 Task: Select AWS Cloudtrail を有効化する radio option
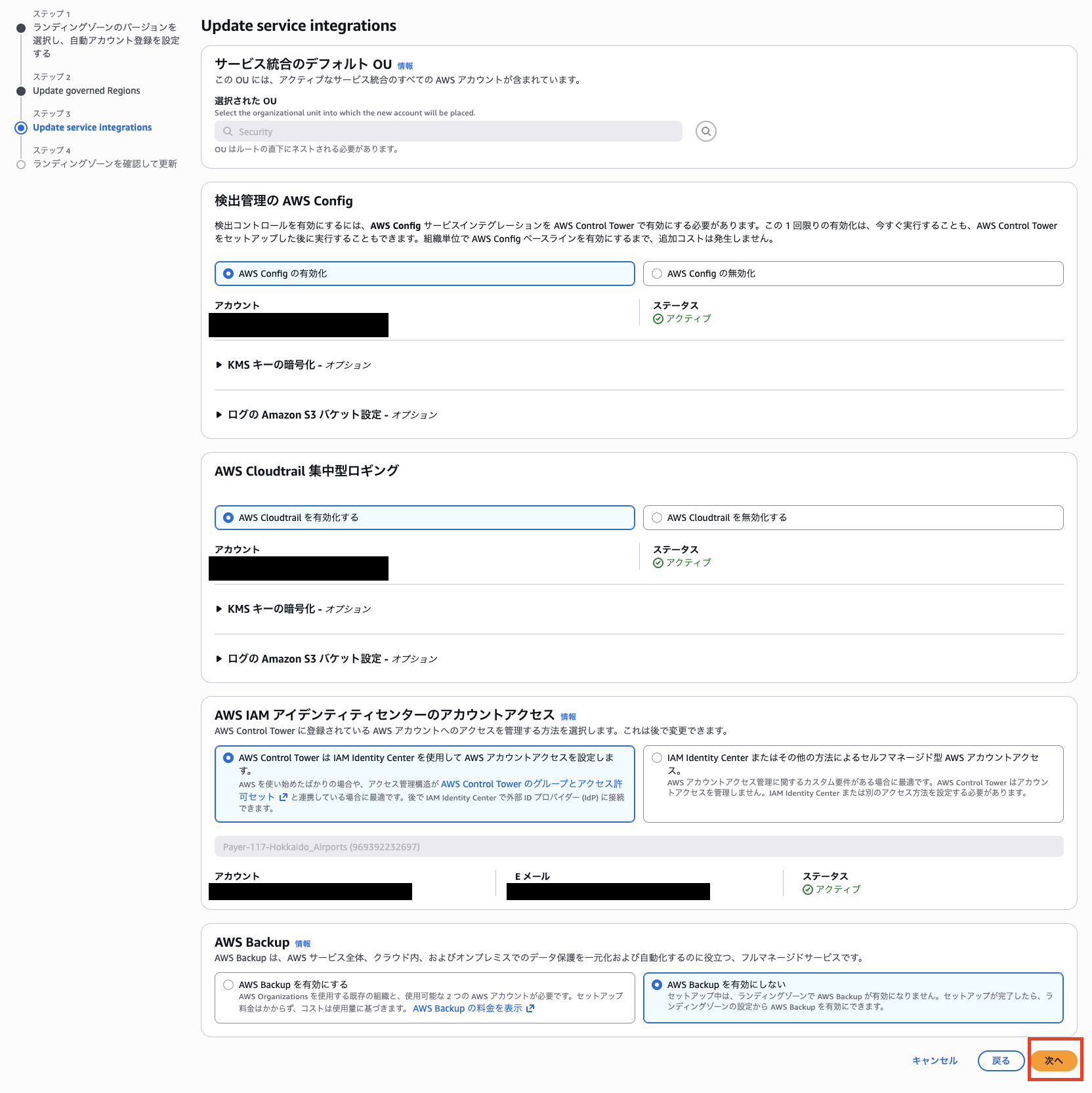(425, 518)
